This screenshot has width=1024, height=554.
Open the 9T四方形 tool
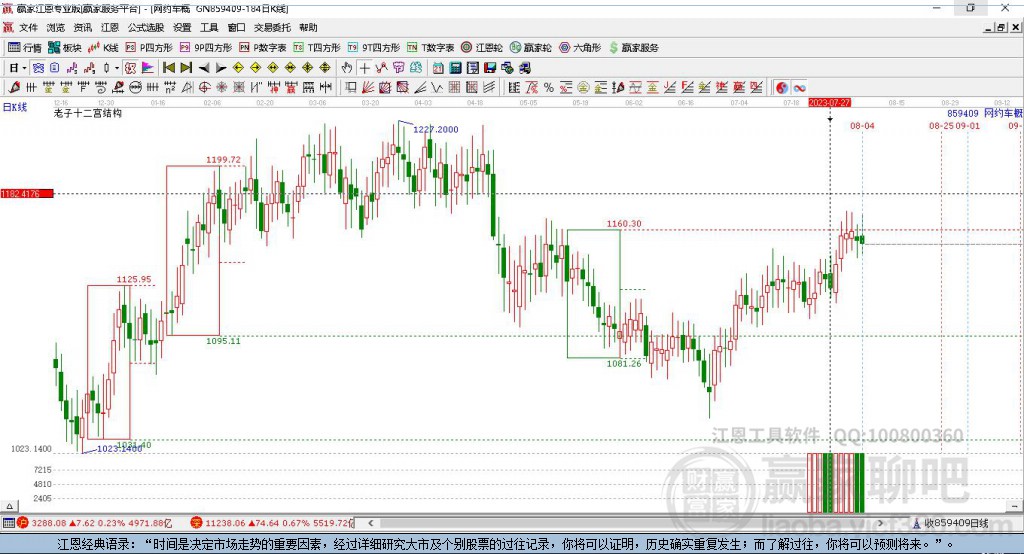coord(374,48)
